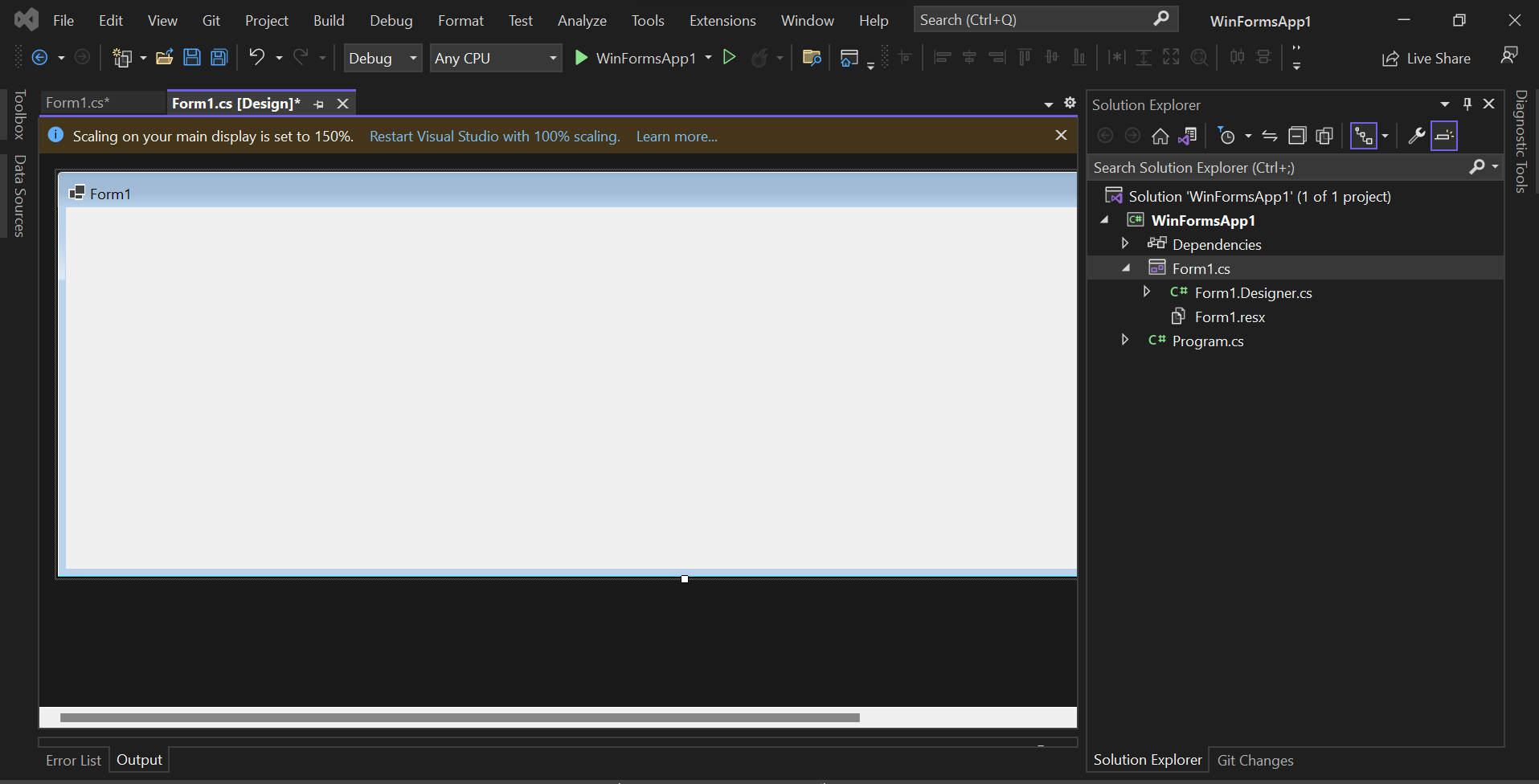Click the Live Share button

pos(1426,59)
